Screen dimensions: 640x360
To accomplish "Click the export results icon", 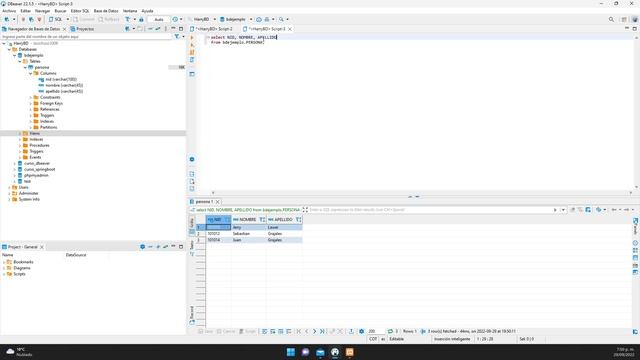I will coord(351,331).
